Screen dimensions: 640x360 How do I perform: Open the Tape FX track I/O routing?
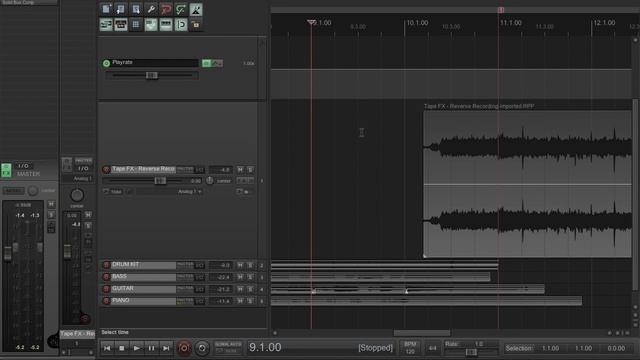tap(200, 169)
